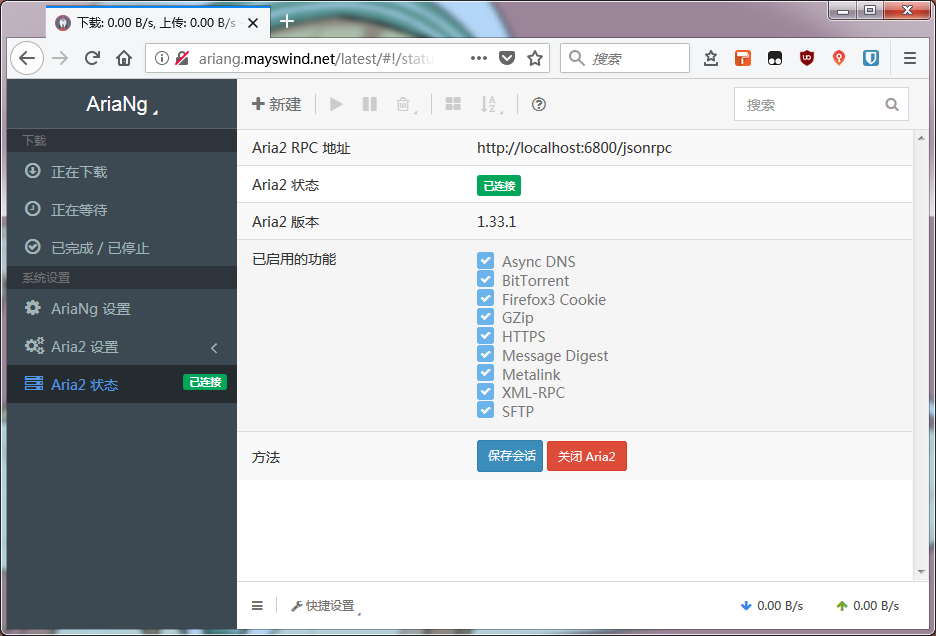Click the red map pin extension icon

(839, 58)
